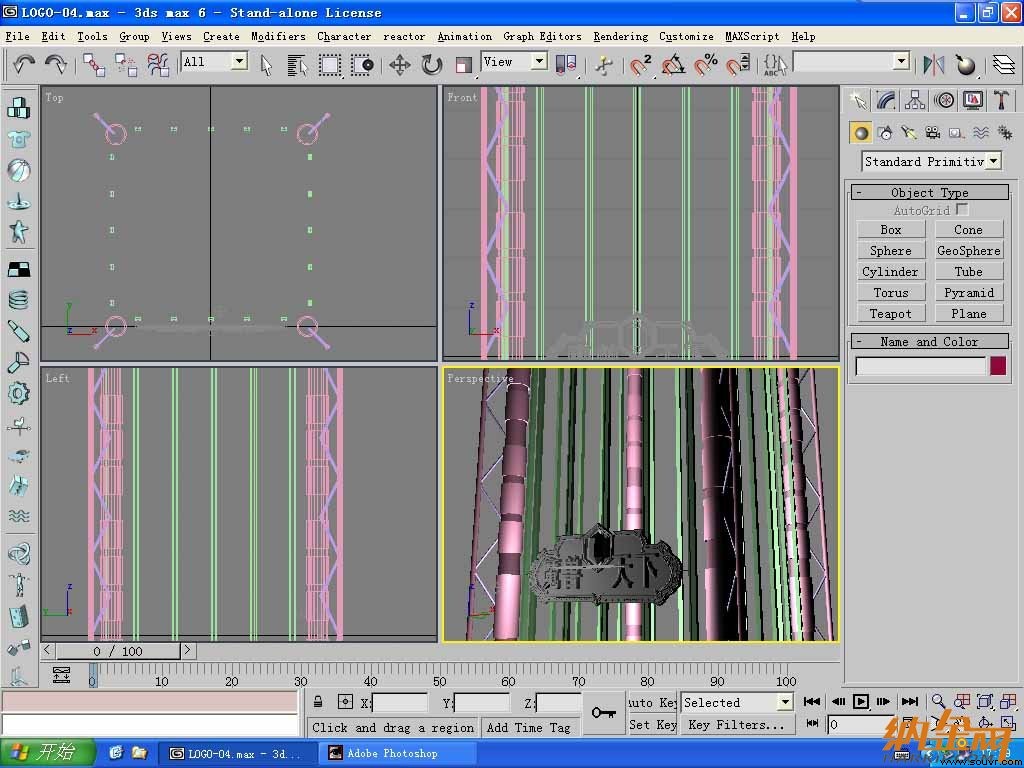Select the Bind to Space Warp tool
The height and width of the screenshot is (768, 1024).
tap(158, 65)
